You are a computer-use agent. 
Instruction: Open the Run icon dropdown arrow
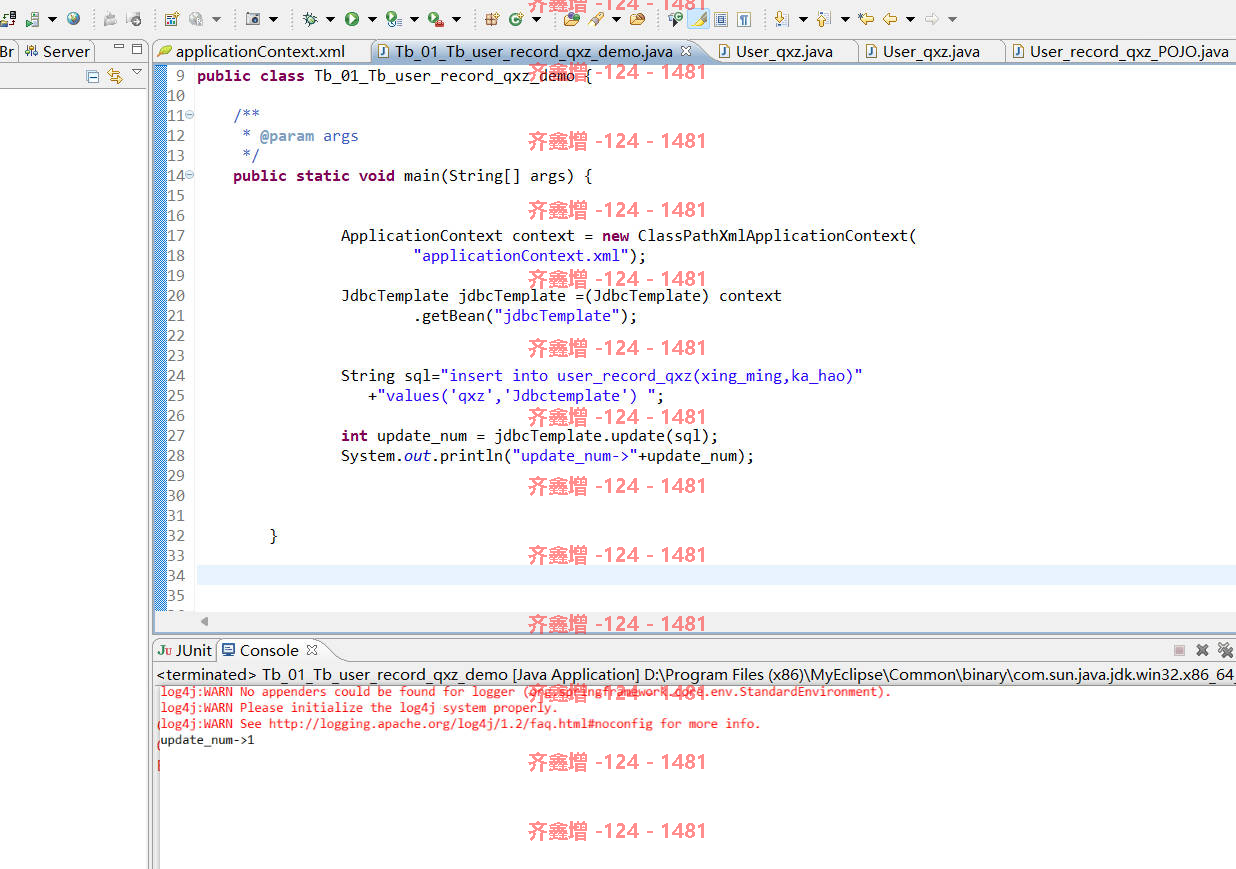click(371, 19)
